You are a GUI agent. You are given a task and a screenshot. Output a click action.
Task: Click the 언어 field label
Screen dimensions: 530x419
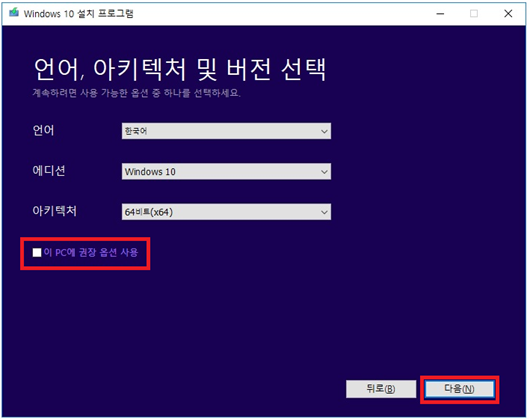click(43, 130)
